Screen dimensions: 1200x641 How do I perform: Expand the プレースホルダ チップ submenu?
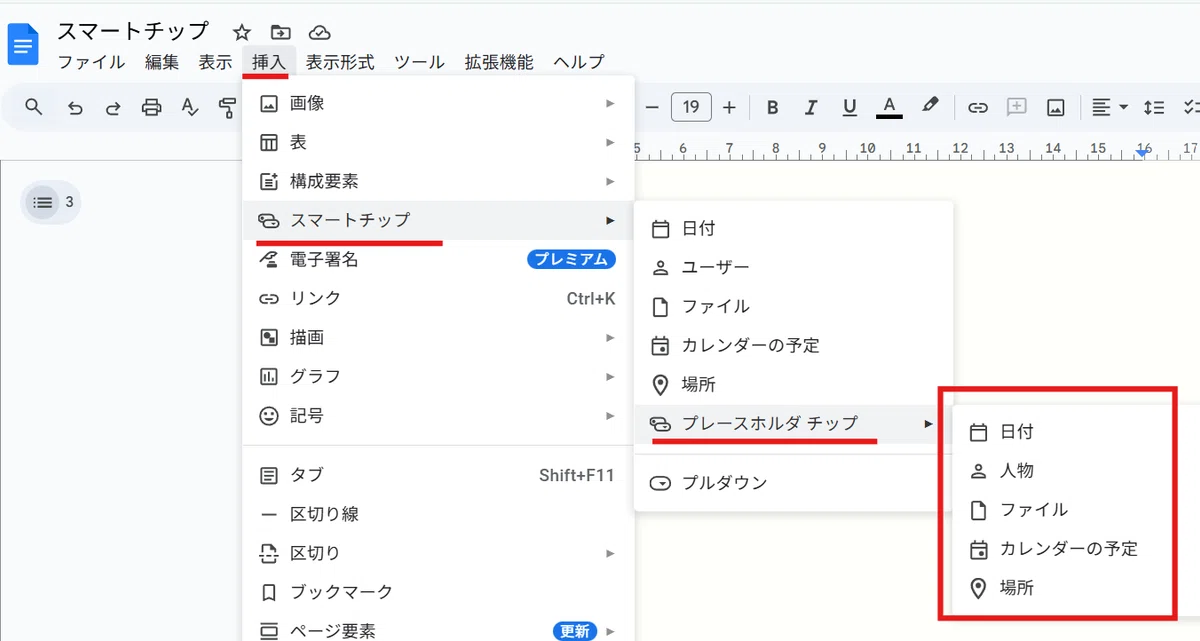794,424
